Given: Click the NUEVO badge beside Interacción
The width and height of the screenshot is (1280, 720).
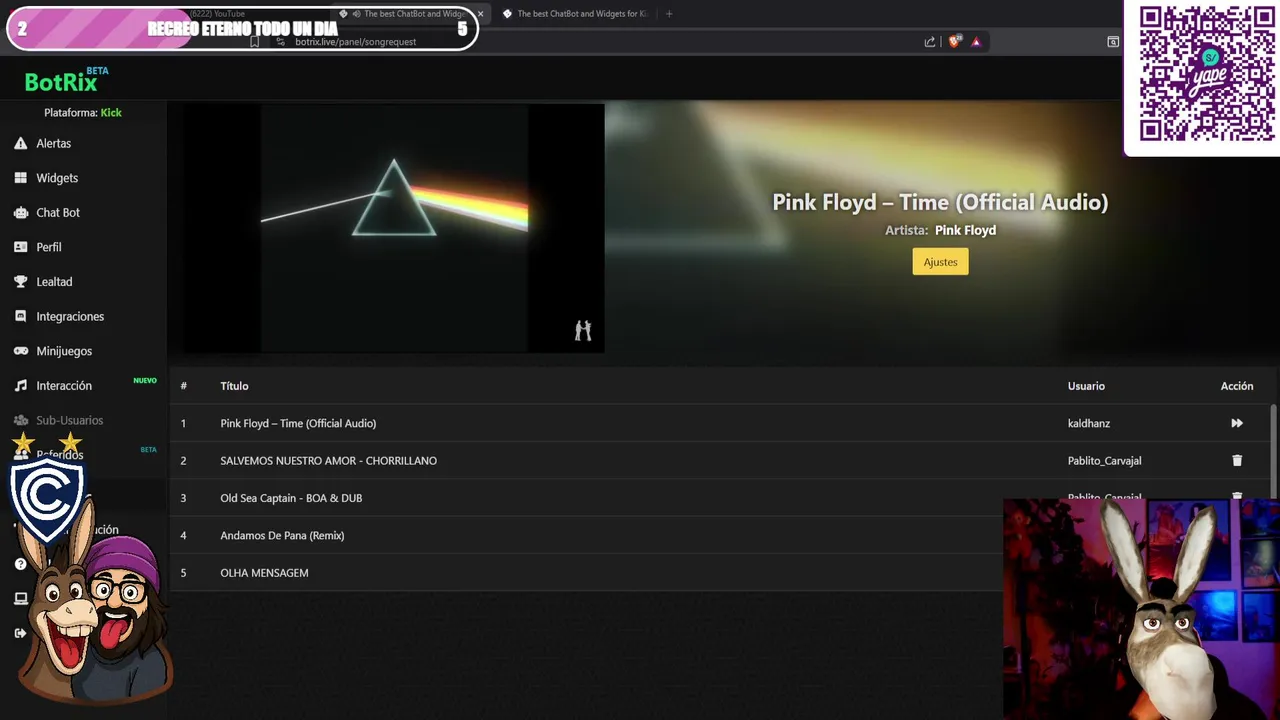Looking at the screenshot, I should [x=145, y=380].
